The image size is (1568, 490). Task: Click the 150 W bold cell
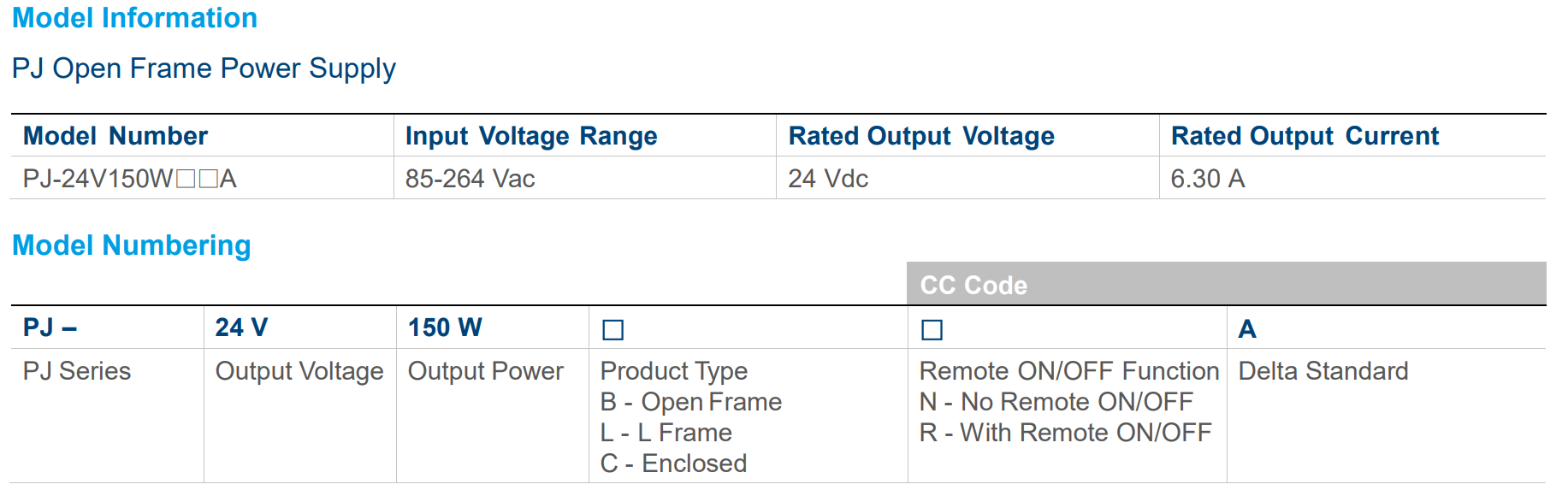[x=445, y=328]
